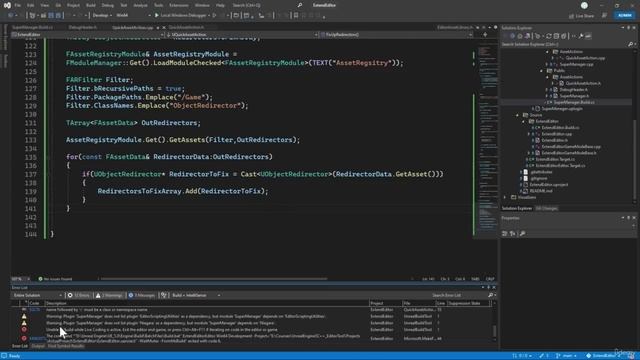Open the File menu

pos(18,5)
